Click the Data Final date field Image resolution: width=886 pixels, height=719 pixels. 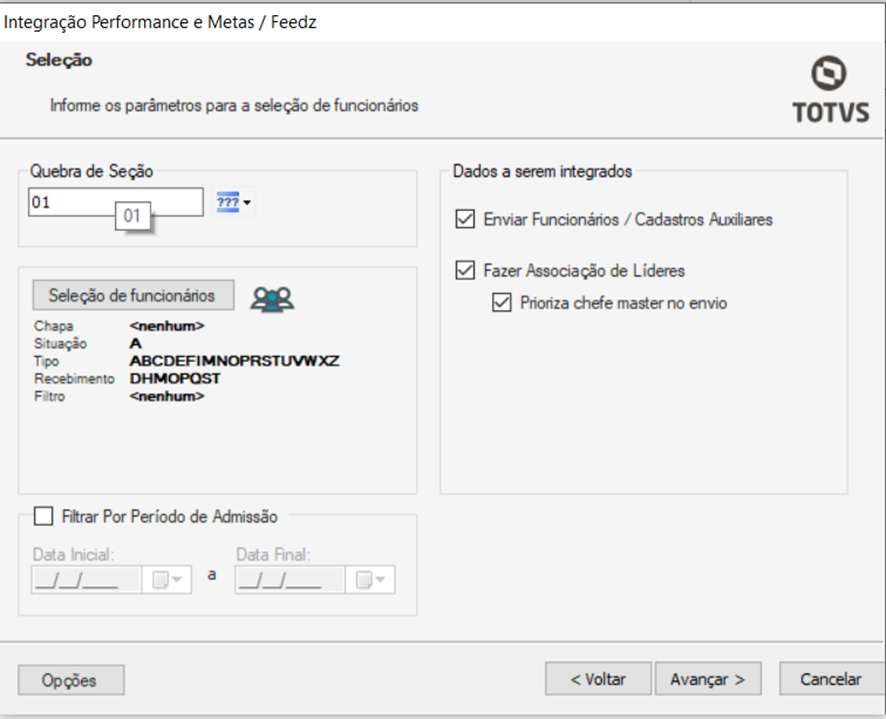click(289, 579)
